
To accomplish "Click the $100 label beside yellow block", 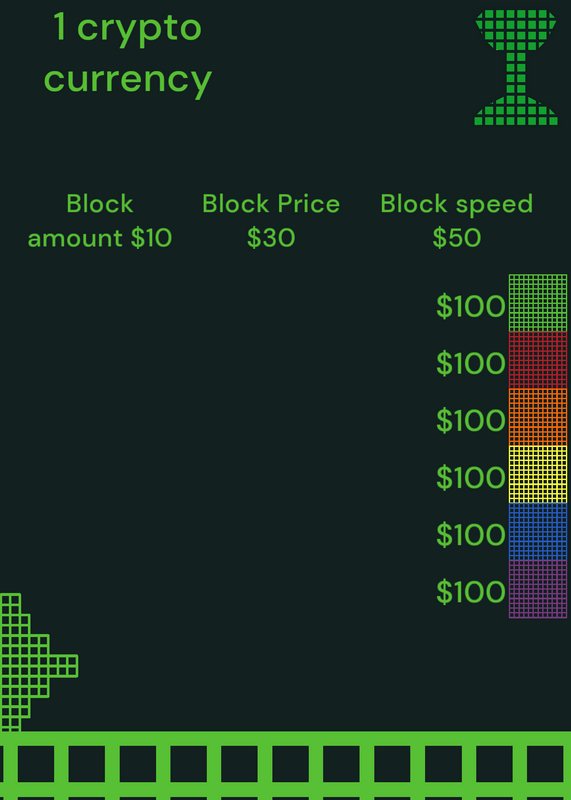I will pyautogui.click(x=470, y=478).
